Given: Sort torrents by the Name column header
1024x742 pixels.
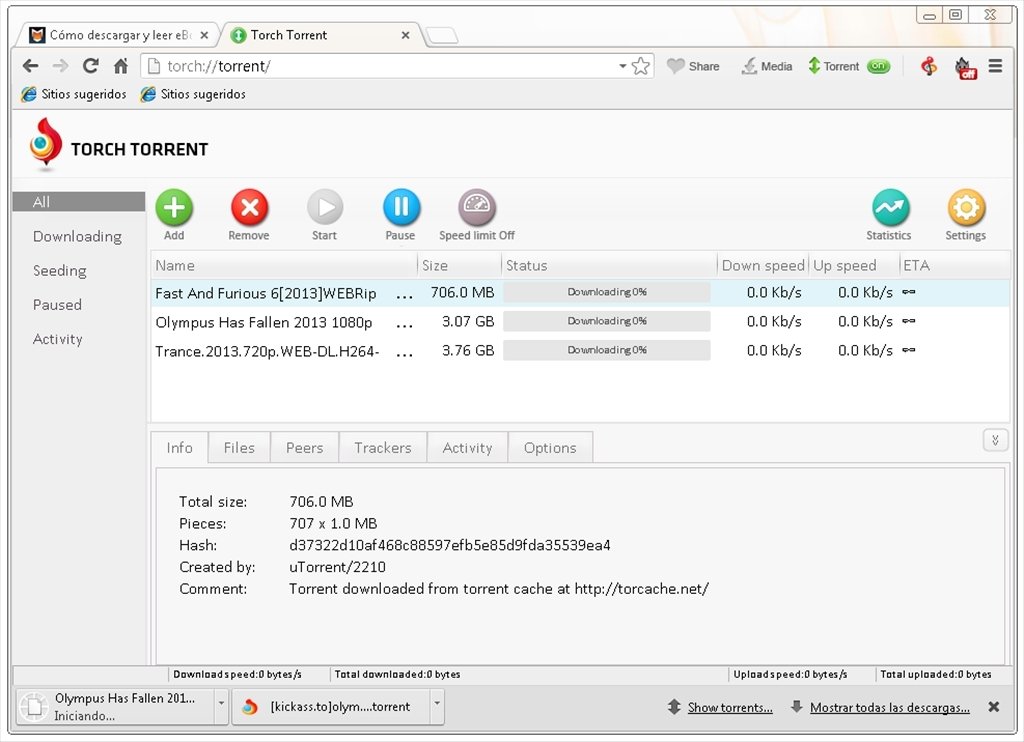Looking at the screenshot, I should click(x=283, y=265).
